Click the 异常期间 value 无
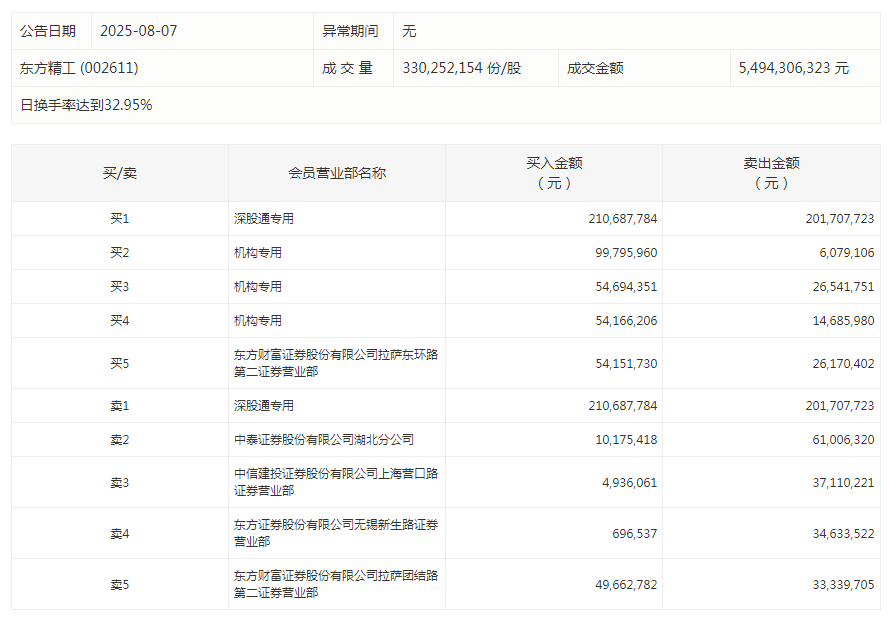Viewport: 891px width, 621px height. 409,31
